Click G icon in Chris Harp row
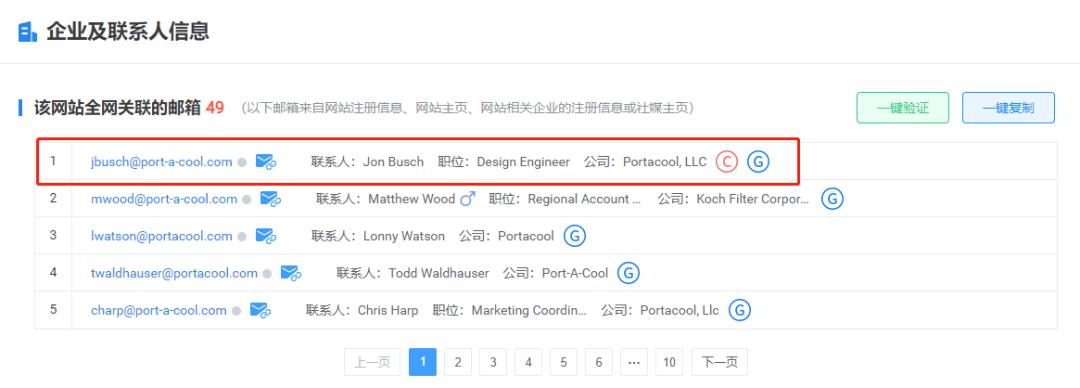Viewport: 1080px width, 388px height. pyautogui.click(x=740, y=311)
